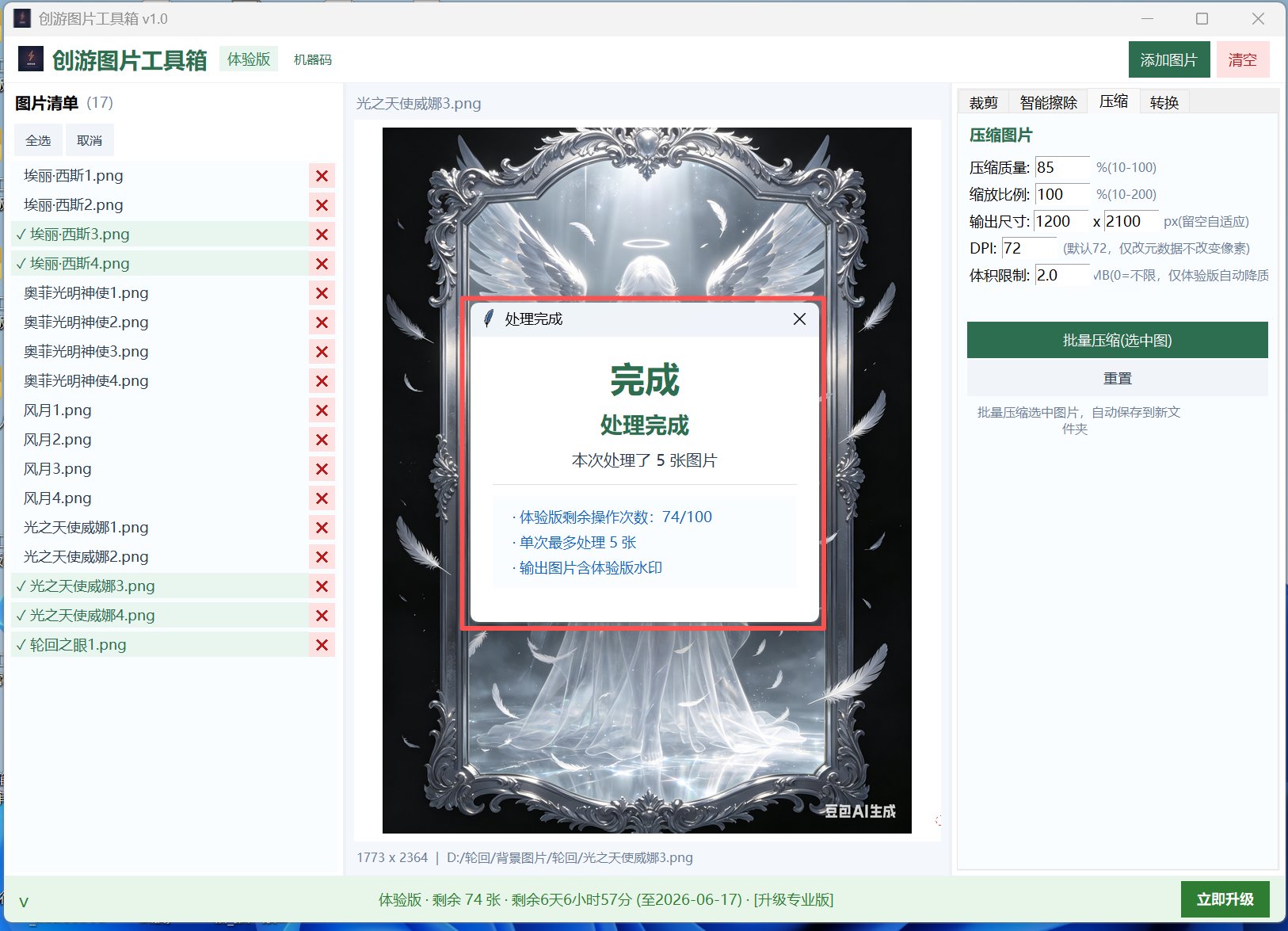Viewport: 1288px width, 931px height.
Task: Remove 轮回之眼1.png using red X
Action: click(x=322, y=645)
